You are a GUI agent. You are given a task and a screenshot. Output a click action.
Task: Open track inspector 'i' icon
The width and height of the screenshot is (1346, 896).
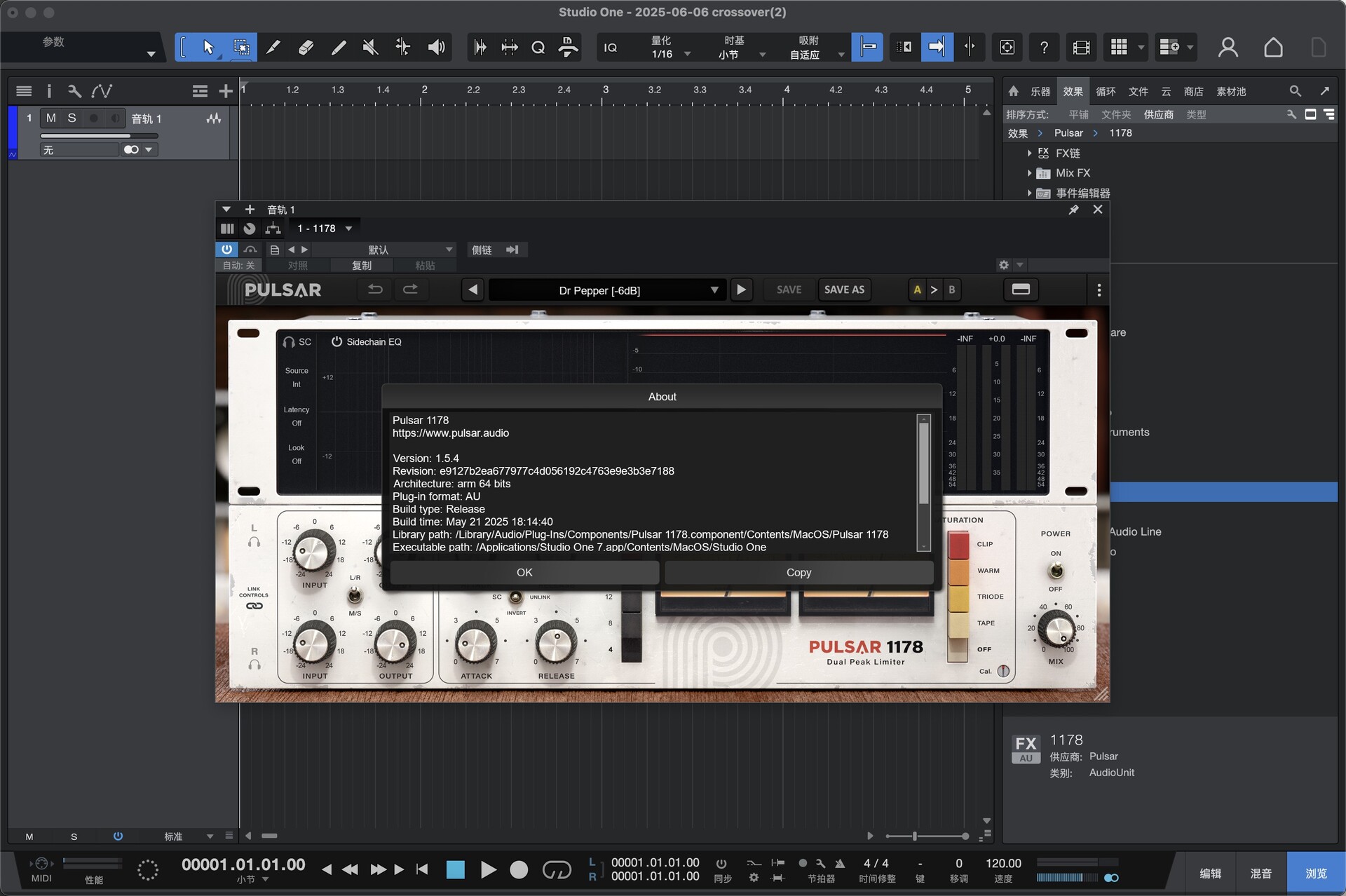pyautogui.click(x=49, y=91)
